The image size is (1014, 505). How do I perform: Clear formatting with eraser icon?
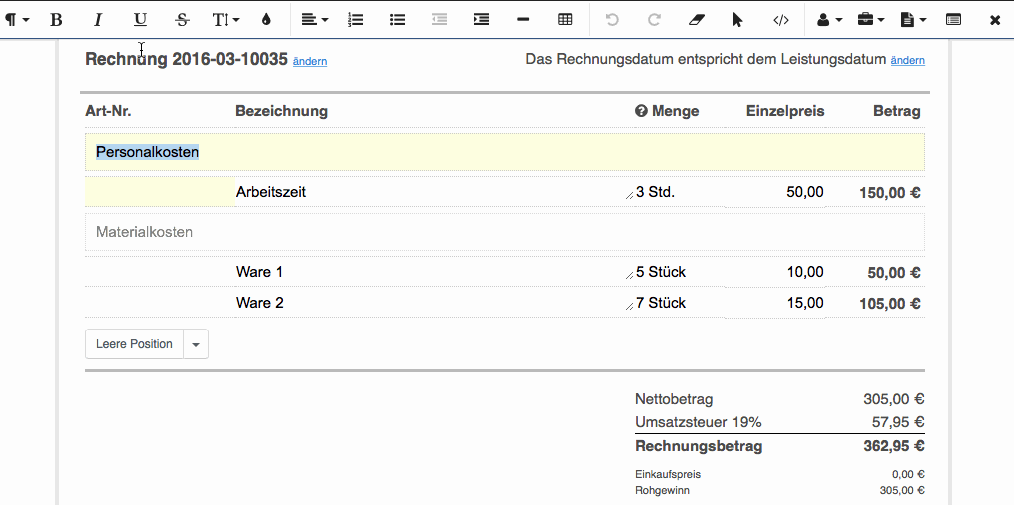click(696, 20)
